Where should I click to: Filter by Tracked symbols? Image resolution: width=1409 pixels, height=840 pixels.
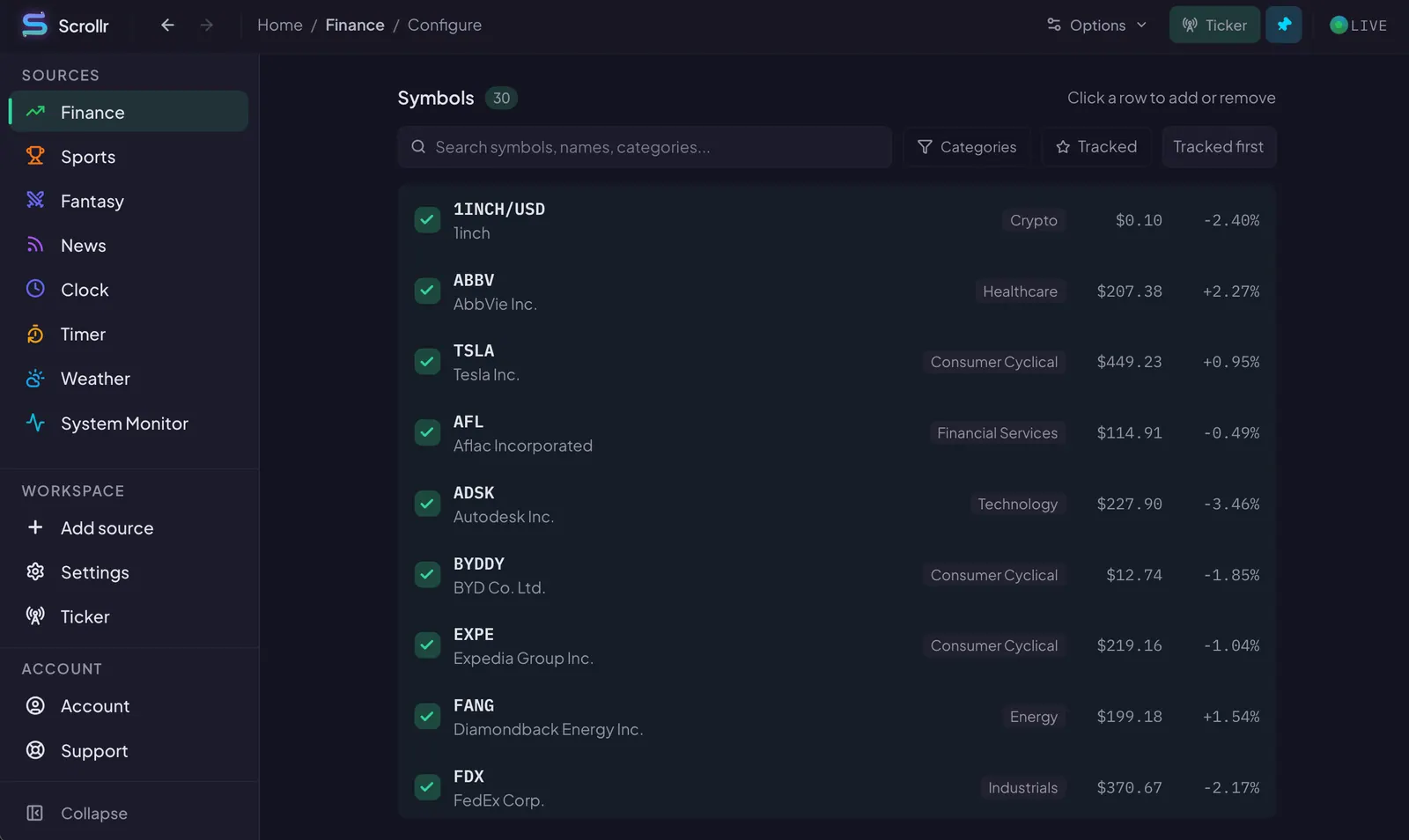pos(1096,147)
